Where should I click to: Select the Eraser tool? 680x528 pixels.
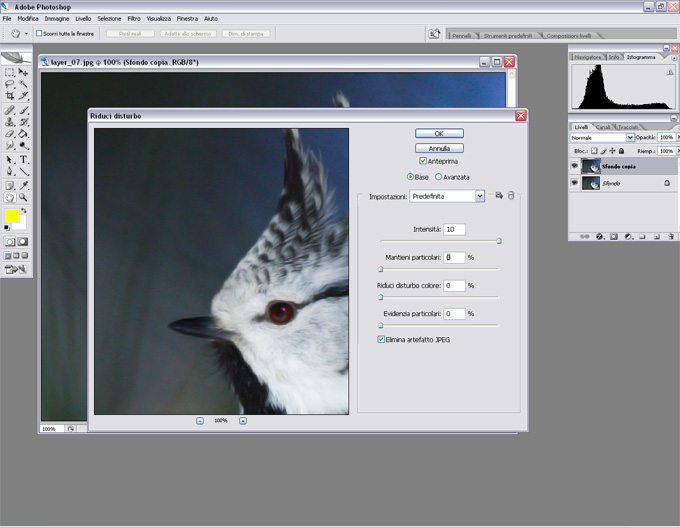pos(10,134)
